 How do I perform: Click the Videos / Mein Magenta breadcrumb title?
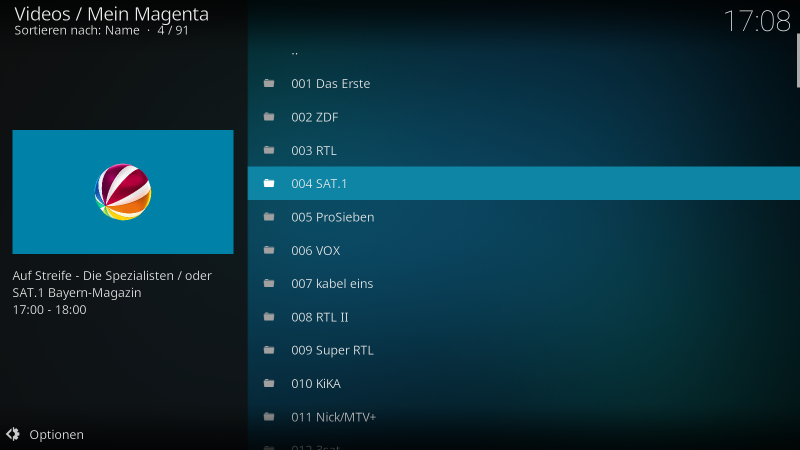(111, 14)
